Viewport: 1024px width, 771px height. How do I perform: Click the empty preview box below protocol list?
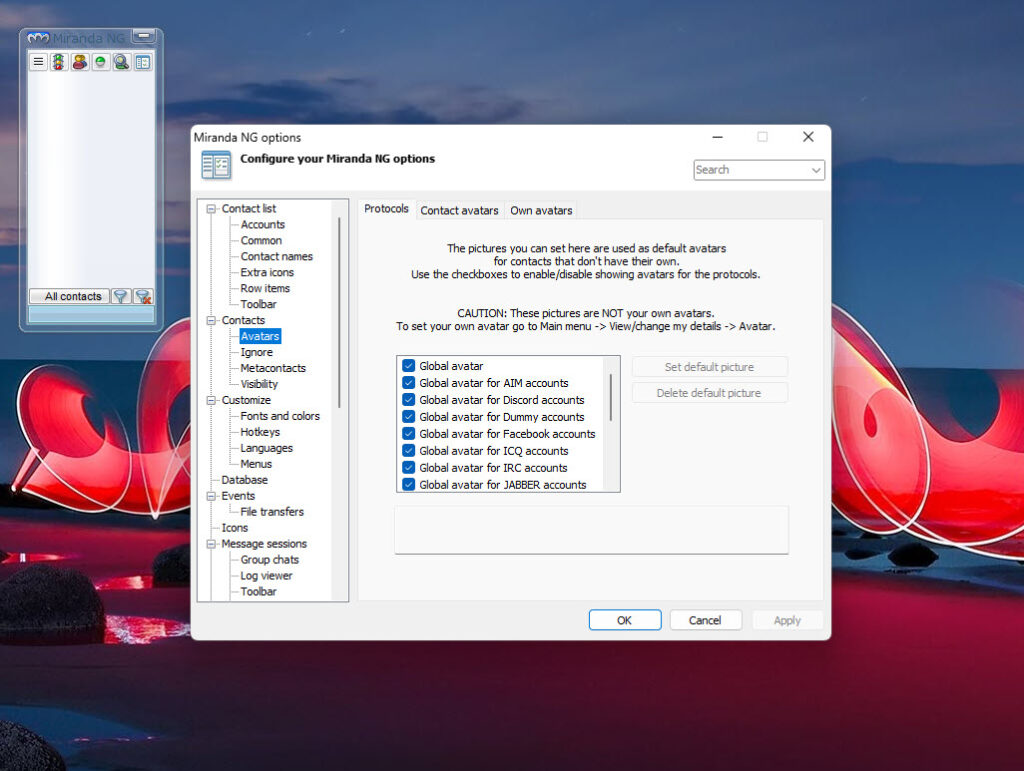pyautogui.click(x=592, y=530)
